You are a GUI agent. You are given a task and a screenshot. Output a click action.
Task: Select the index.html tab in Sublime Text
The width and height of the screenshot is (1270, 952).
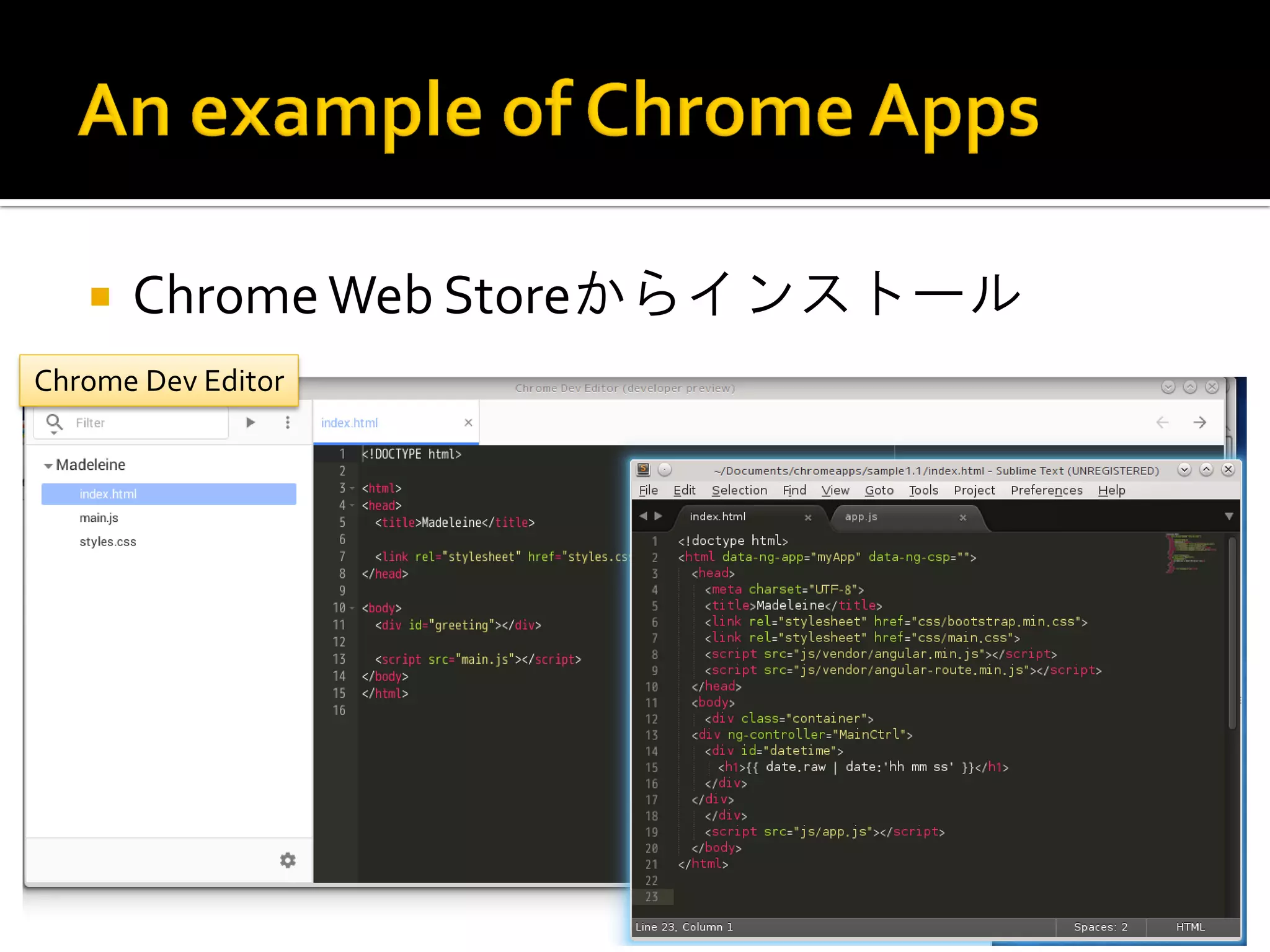coord(750,517)
